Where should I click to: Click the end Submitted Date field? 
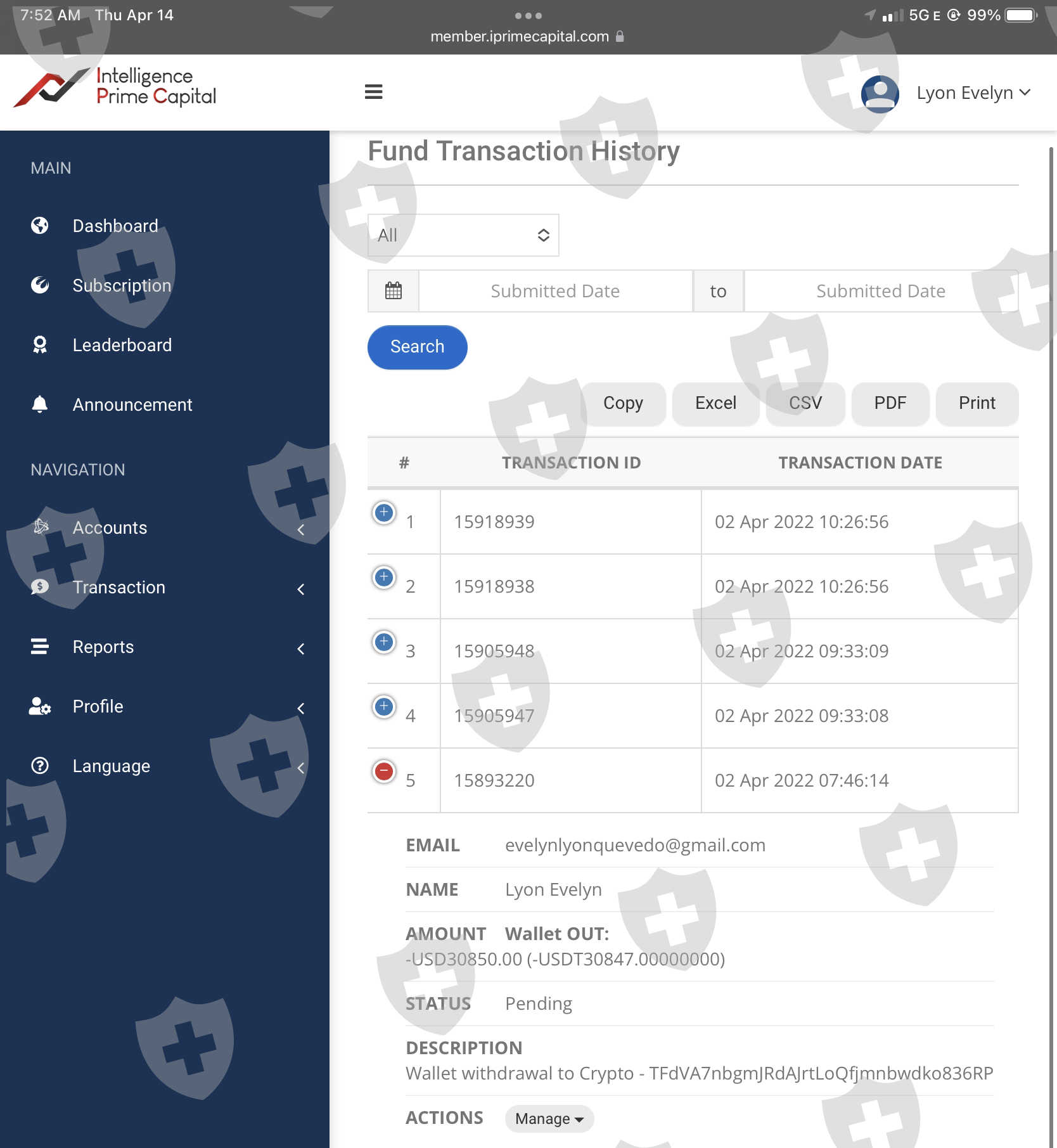(881, 291)
